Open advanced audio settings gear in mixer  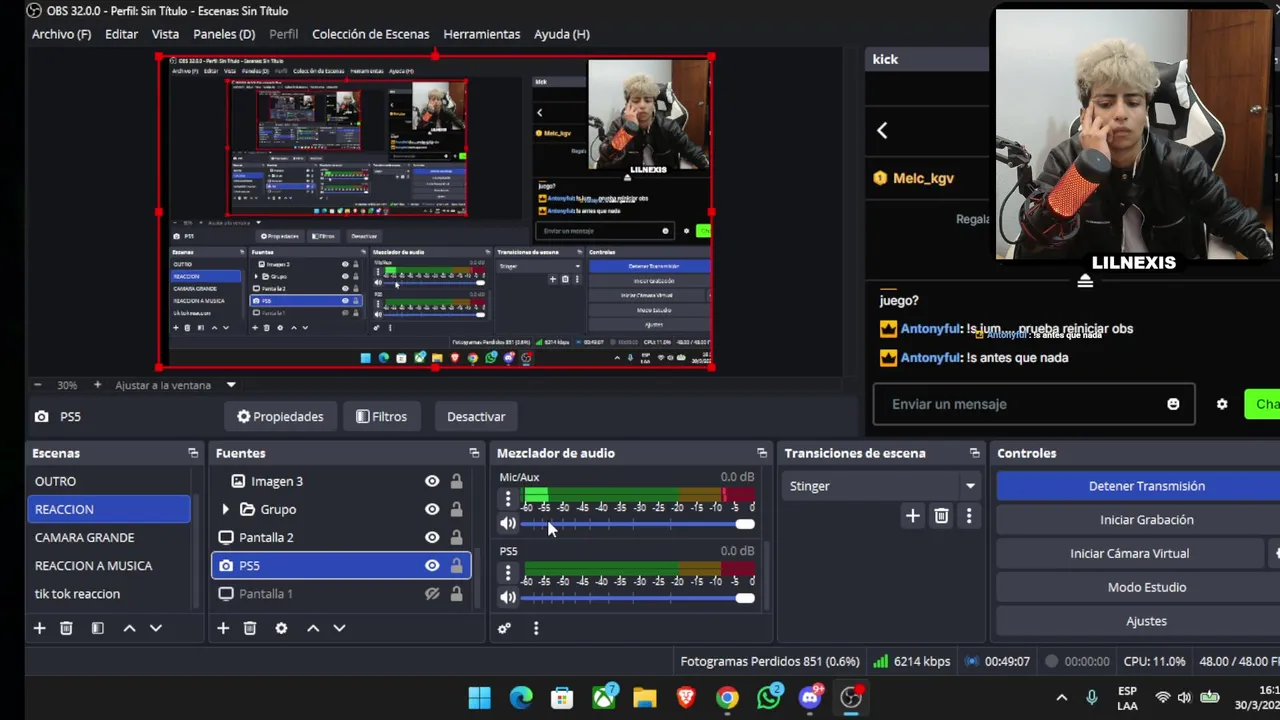[504, 628]
